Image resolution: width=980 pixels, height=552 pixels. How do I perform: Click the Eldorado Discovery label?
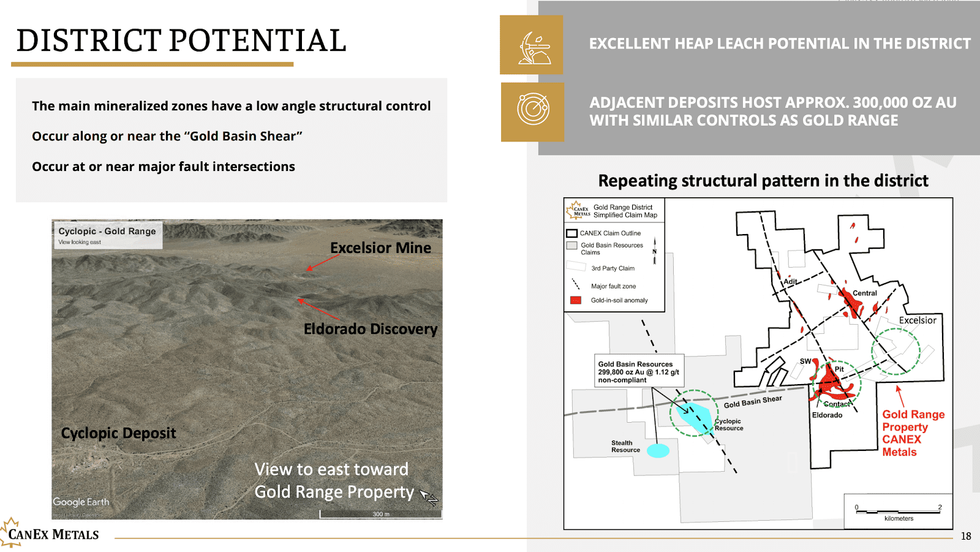click(x=370, y=329)
